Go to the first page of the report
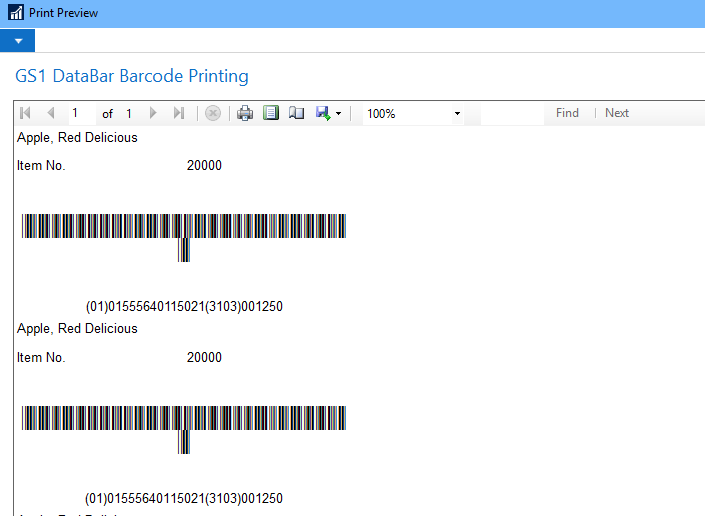Image resolution: width=705 pixels, height=516 pixels. 26,113
